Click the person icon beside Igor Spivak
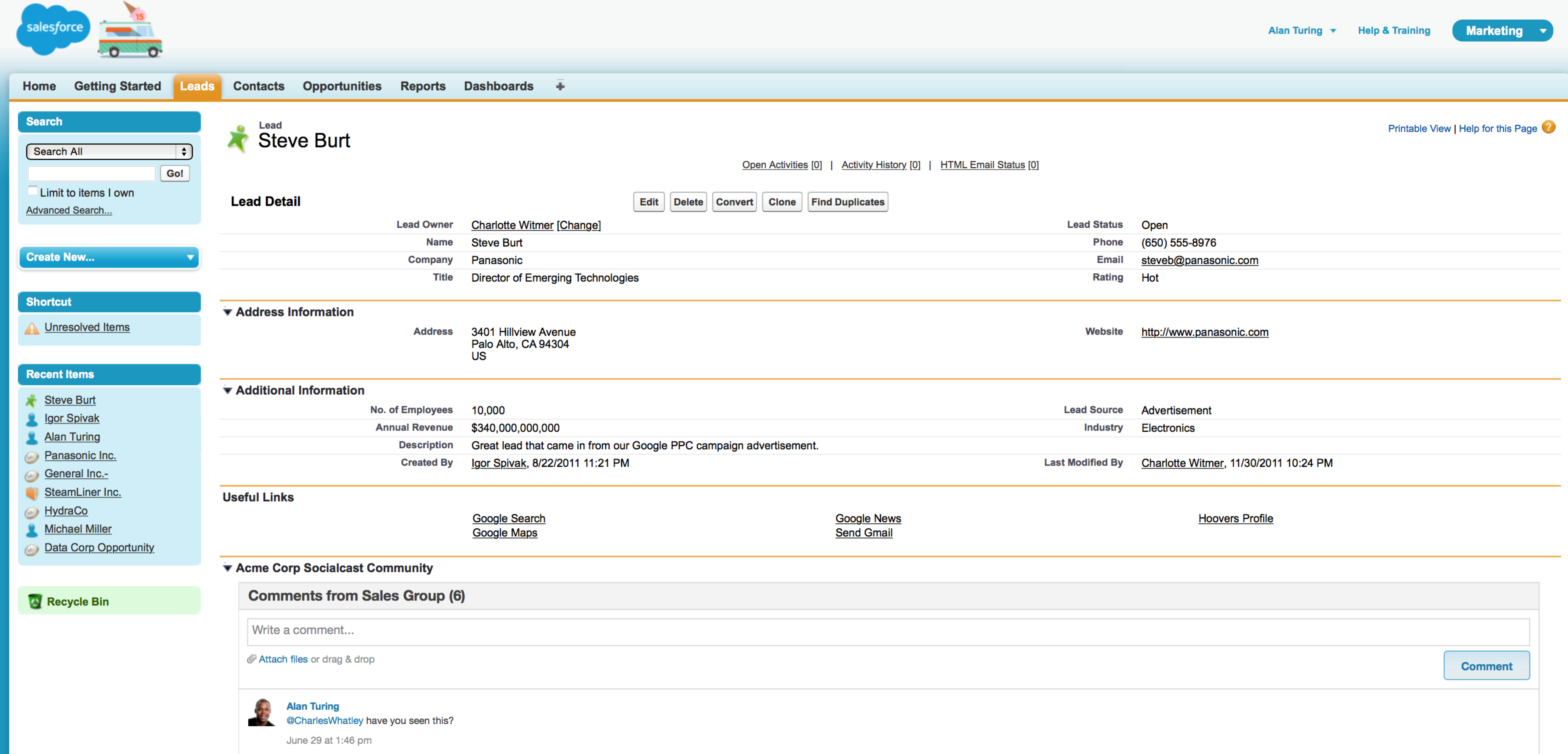Image resolution: width=1568 pixels, height=754 pixels. click(x=32, y=419)
